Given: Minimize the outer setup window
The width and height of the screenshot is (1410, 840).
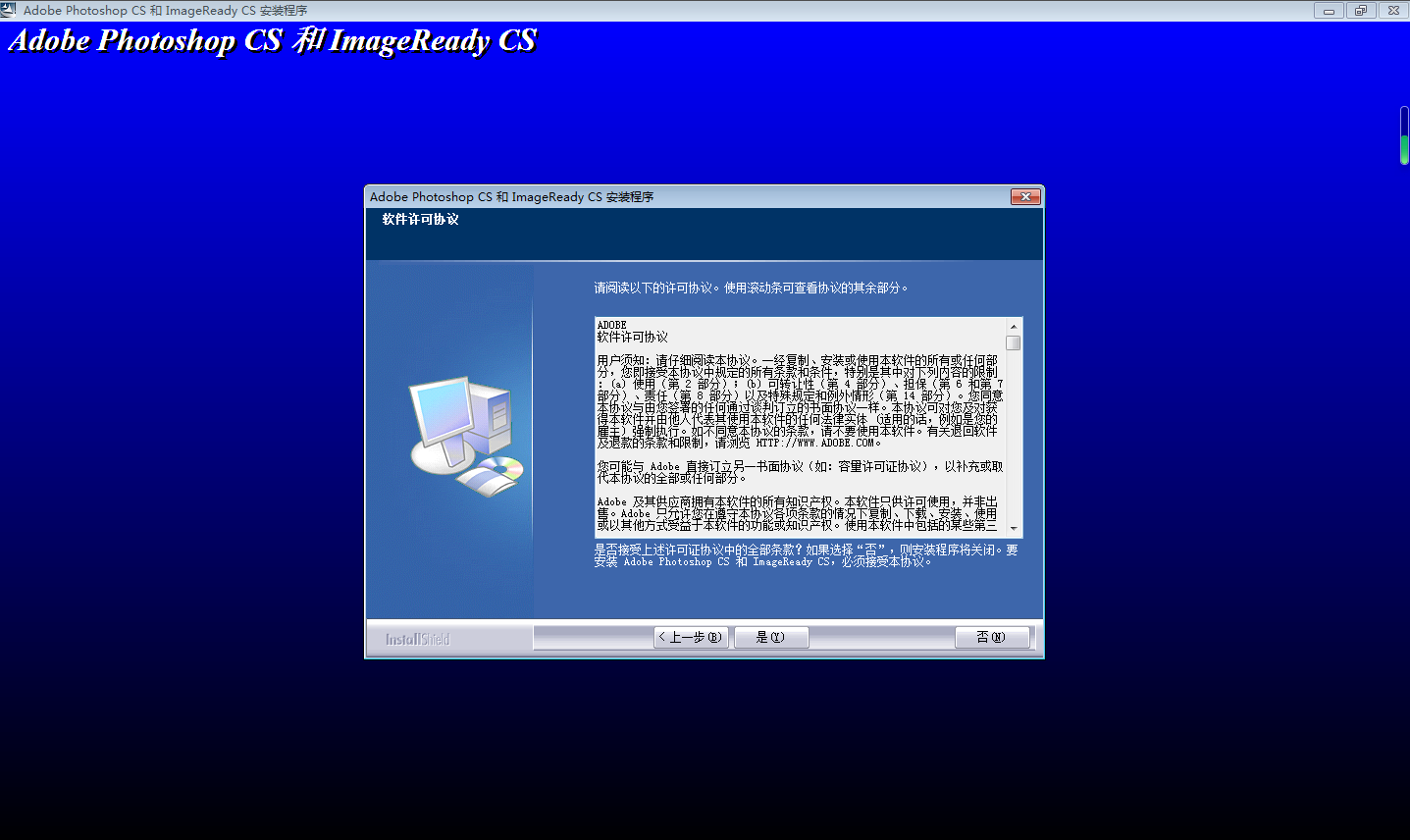Looking at the screenshot, I should pyautogui.click(x=1329, y=11).
